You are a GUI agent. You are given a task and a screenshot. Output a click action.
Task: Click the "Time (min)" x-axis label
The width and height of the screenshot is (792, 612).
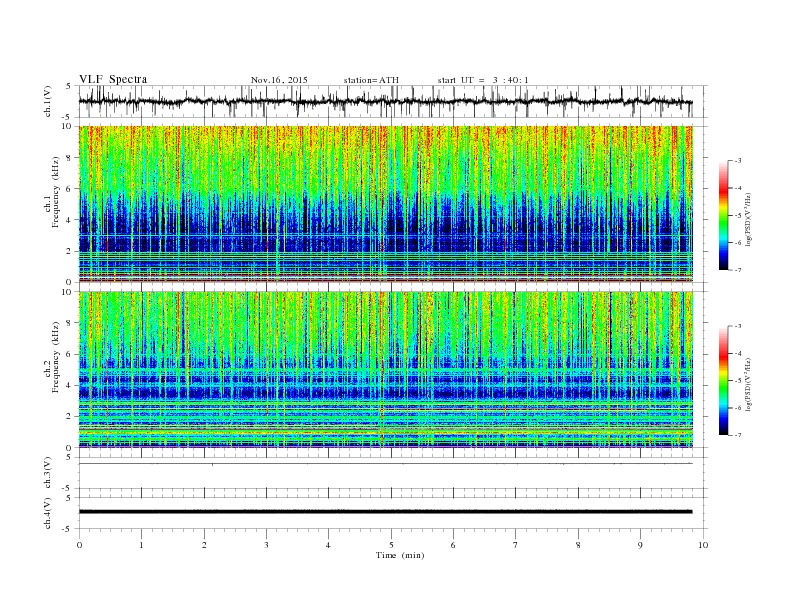click(400, 555)
